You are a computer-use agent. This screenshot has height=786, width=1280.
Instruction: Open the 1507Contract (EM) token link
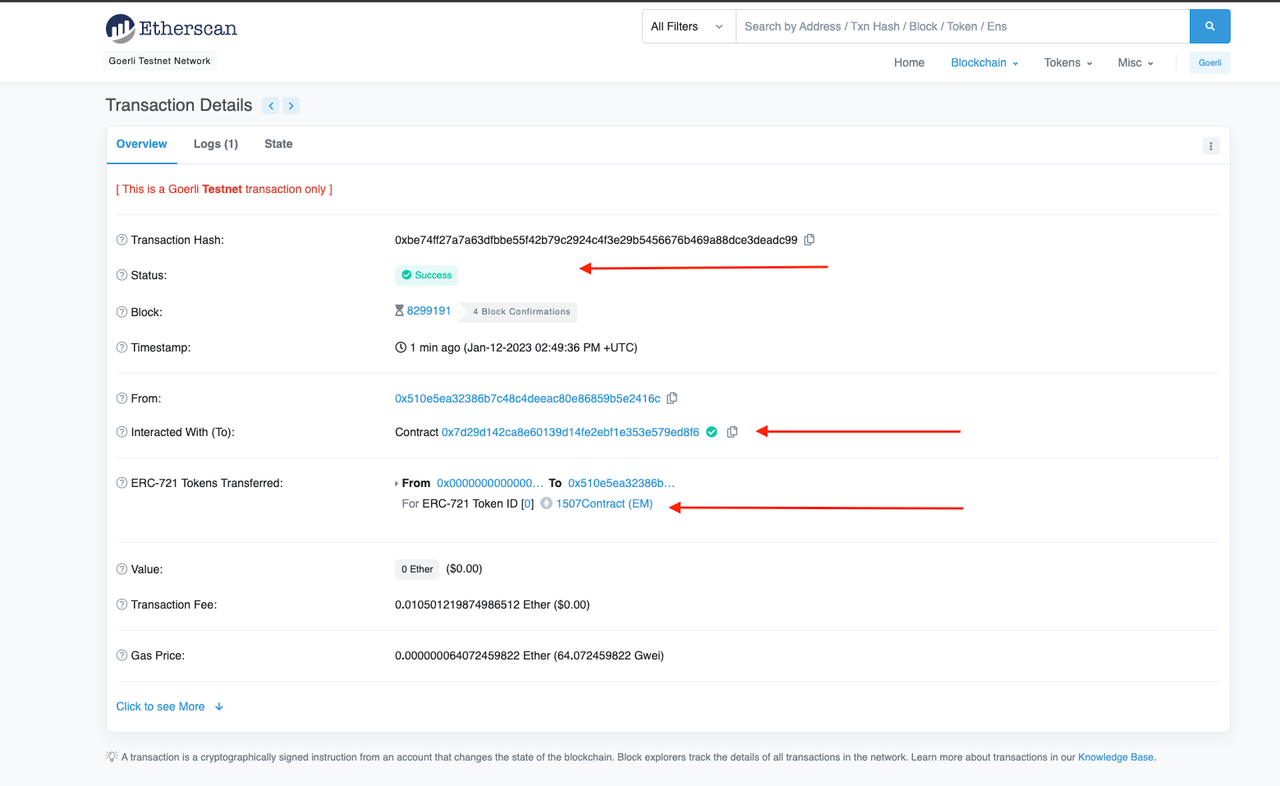click(x=604, y=504)
